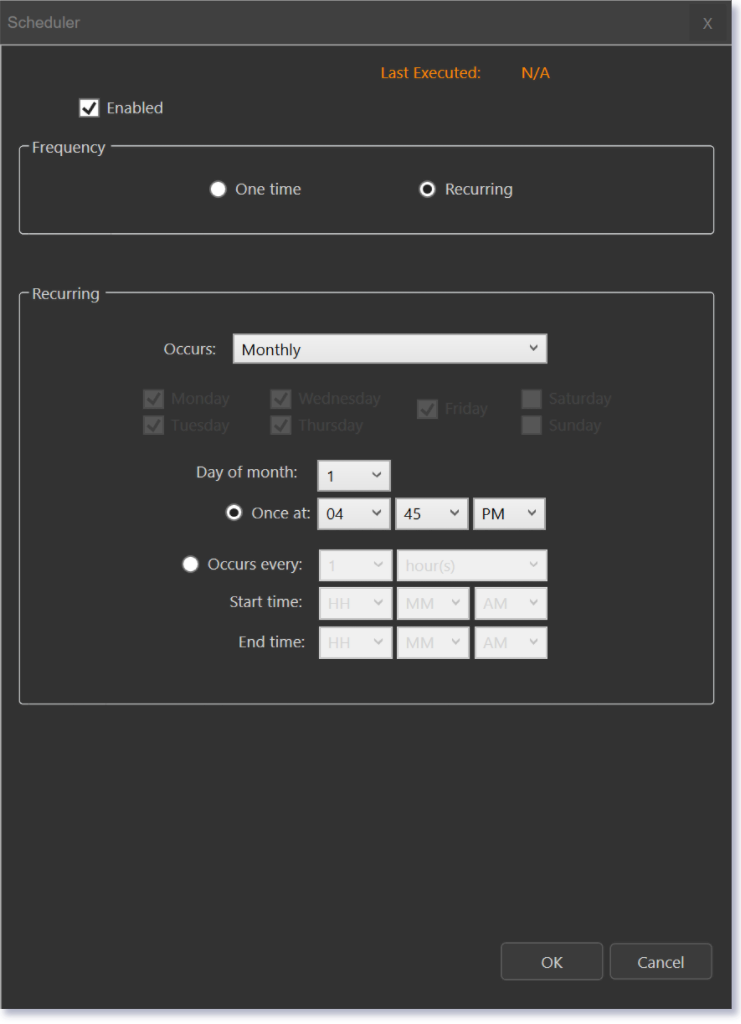Uncheck the Enabled checkbox

tap(89, 108)
